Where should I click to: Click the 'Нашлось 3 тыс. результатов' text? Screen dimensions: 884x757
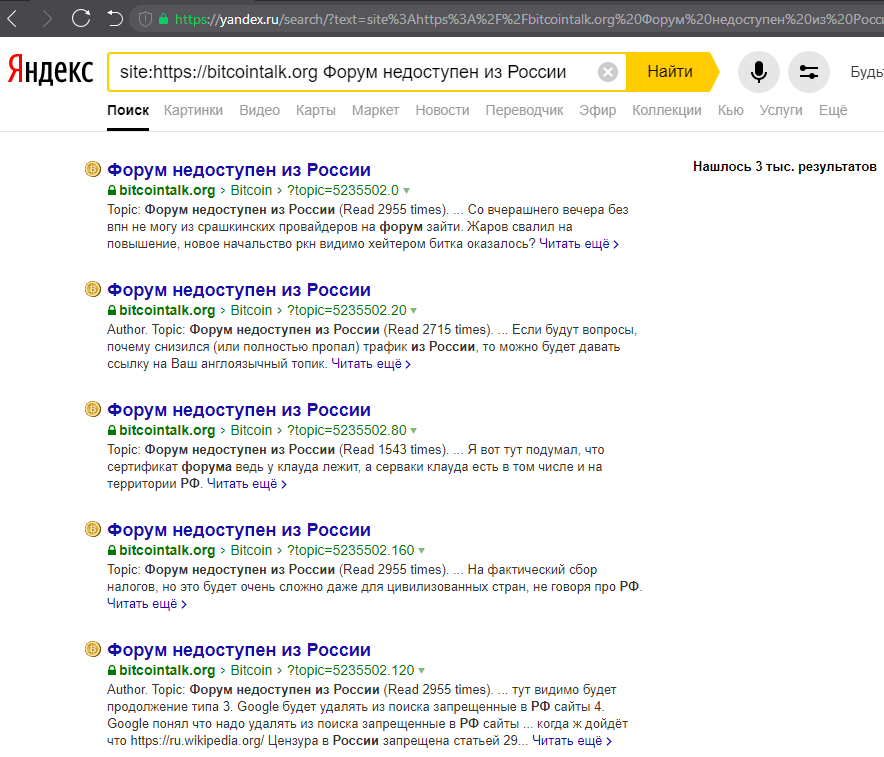[x=785, y=167]
